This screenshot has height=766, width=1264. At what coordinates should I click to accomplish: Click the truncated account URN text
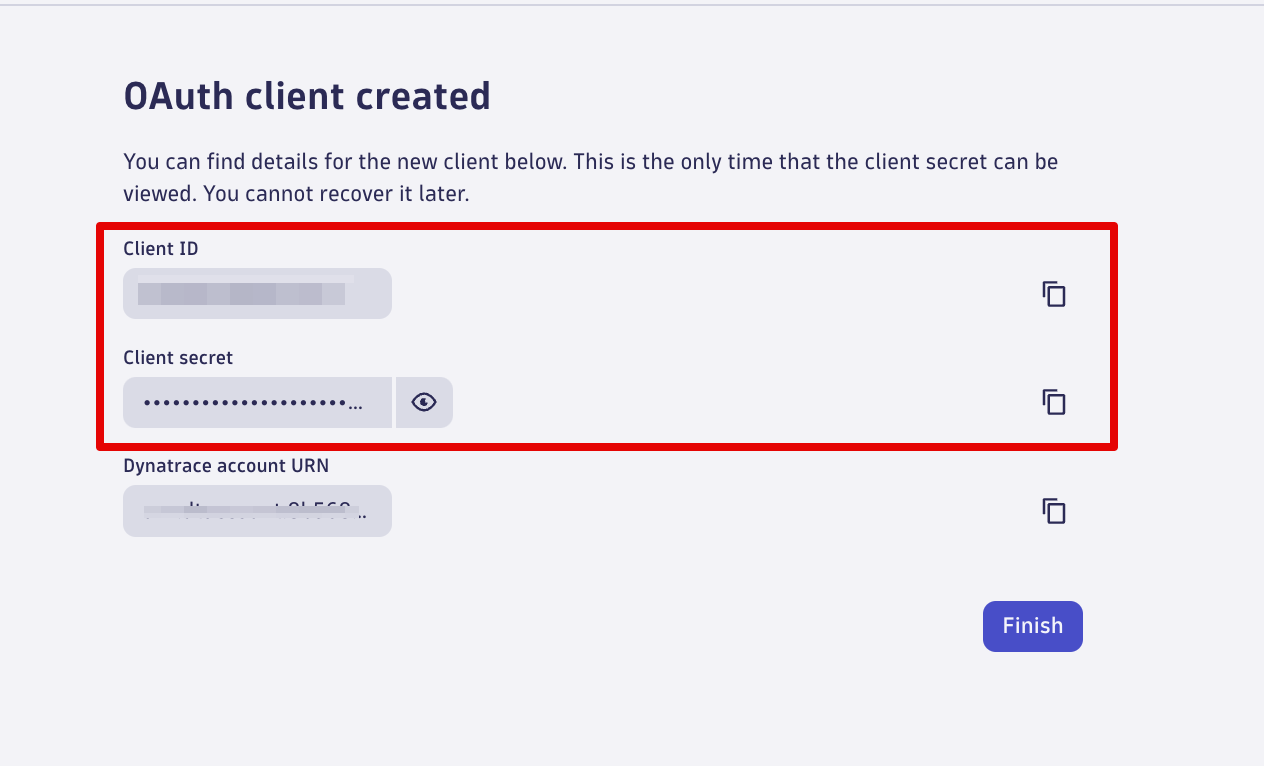click(255, 512)
